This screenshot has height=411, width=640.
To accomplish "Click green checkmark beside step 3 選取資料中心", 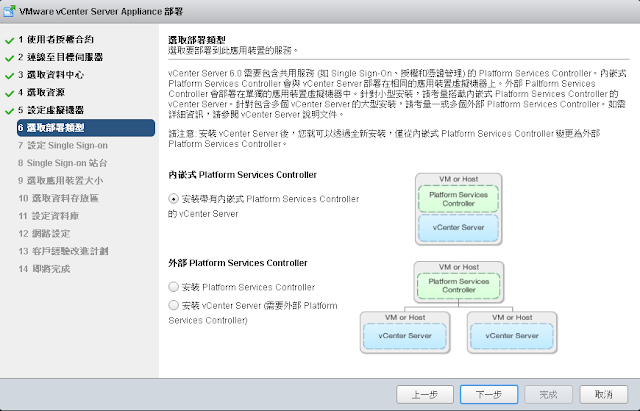I will (x=9, y=76).
